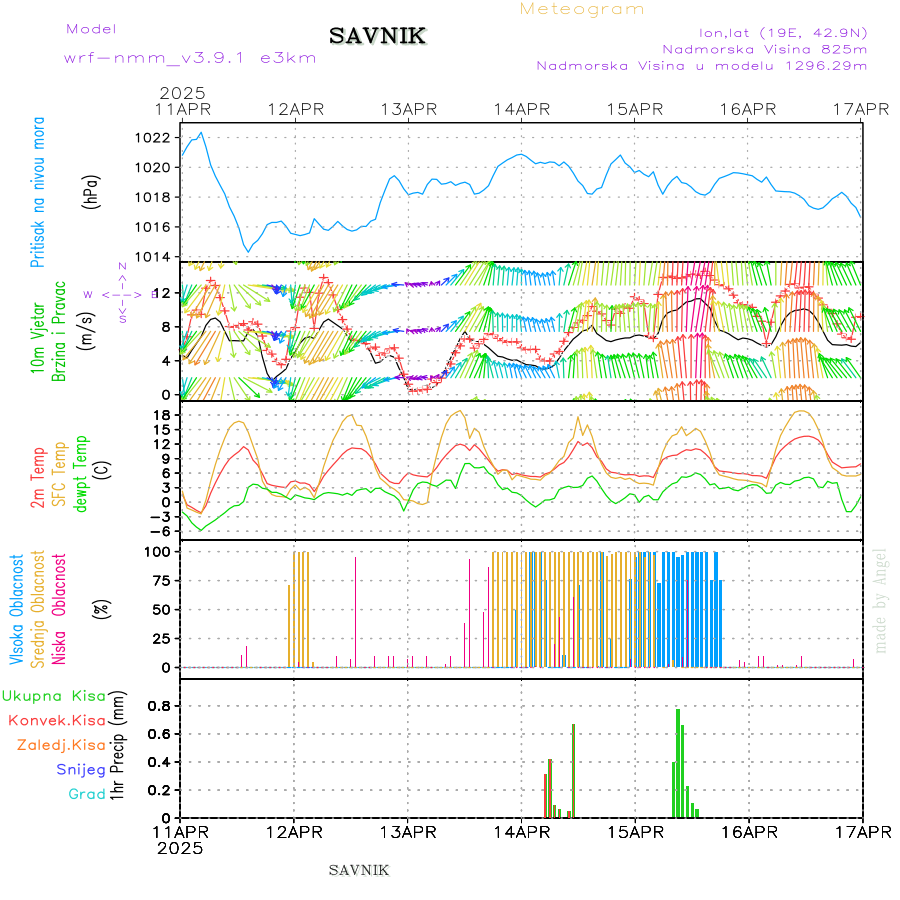900x900 pixels.
Task: Select the blue Snijeg legend entry
Action: pyautogui.click(x=81, y=769)
